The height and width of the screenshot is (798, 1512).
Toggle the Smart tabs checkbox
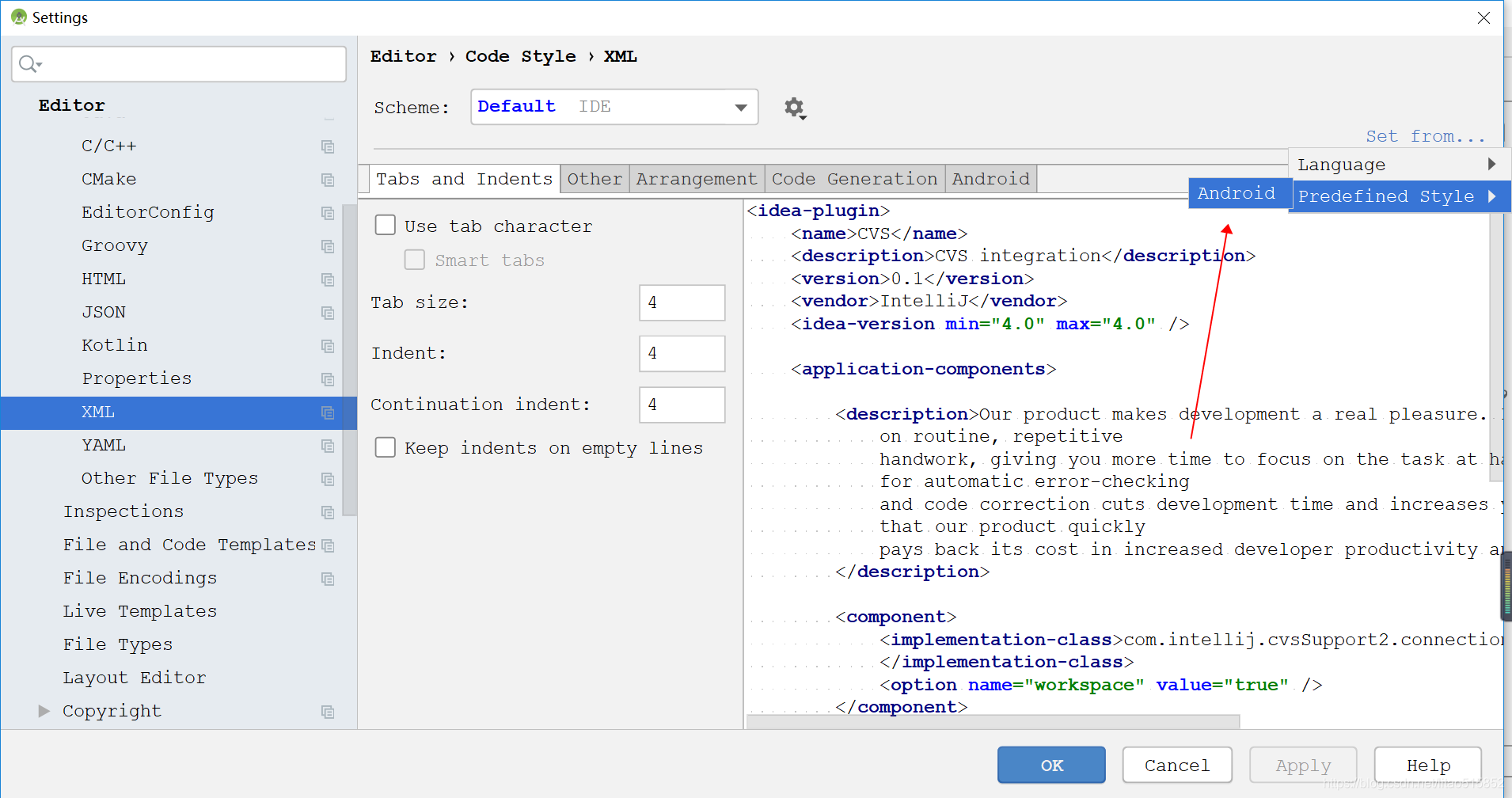(x=415, y=259)
